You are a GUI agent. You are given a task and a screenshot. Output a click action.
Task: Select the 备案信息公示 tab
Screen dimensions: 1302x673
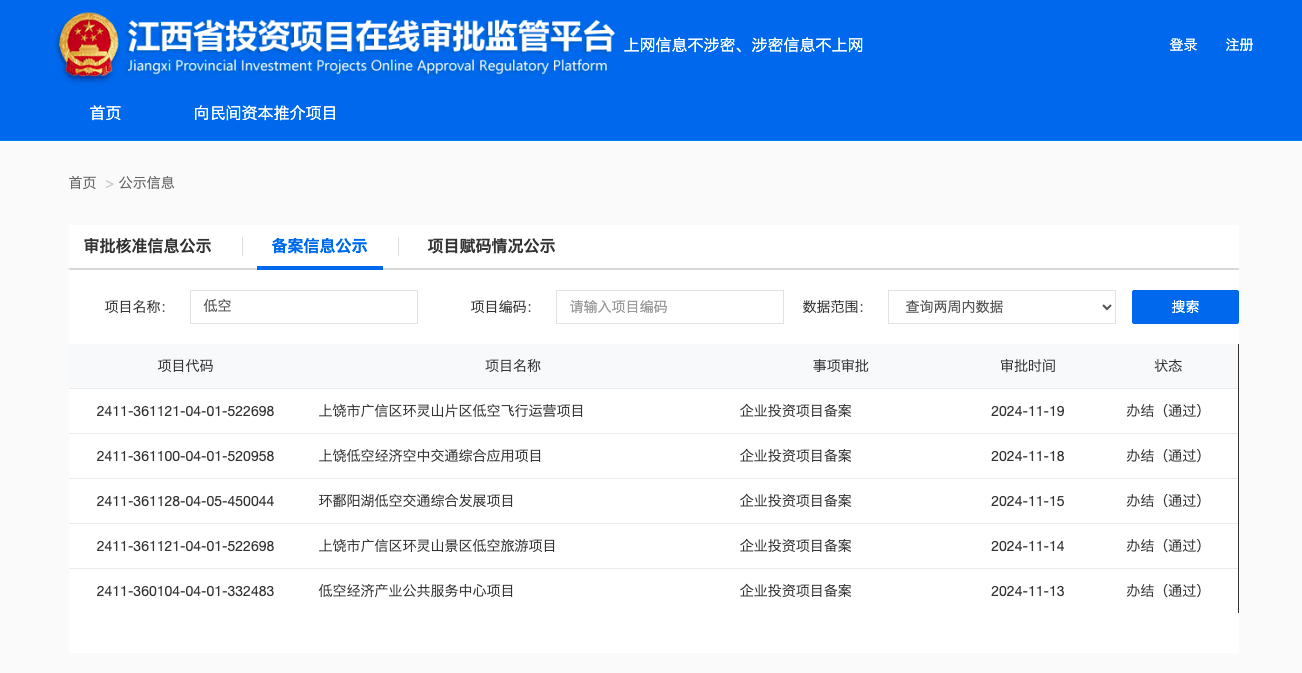click(x=319, y=246)
